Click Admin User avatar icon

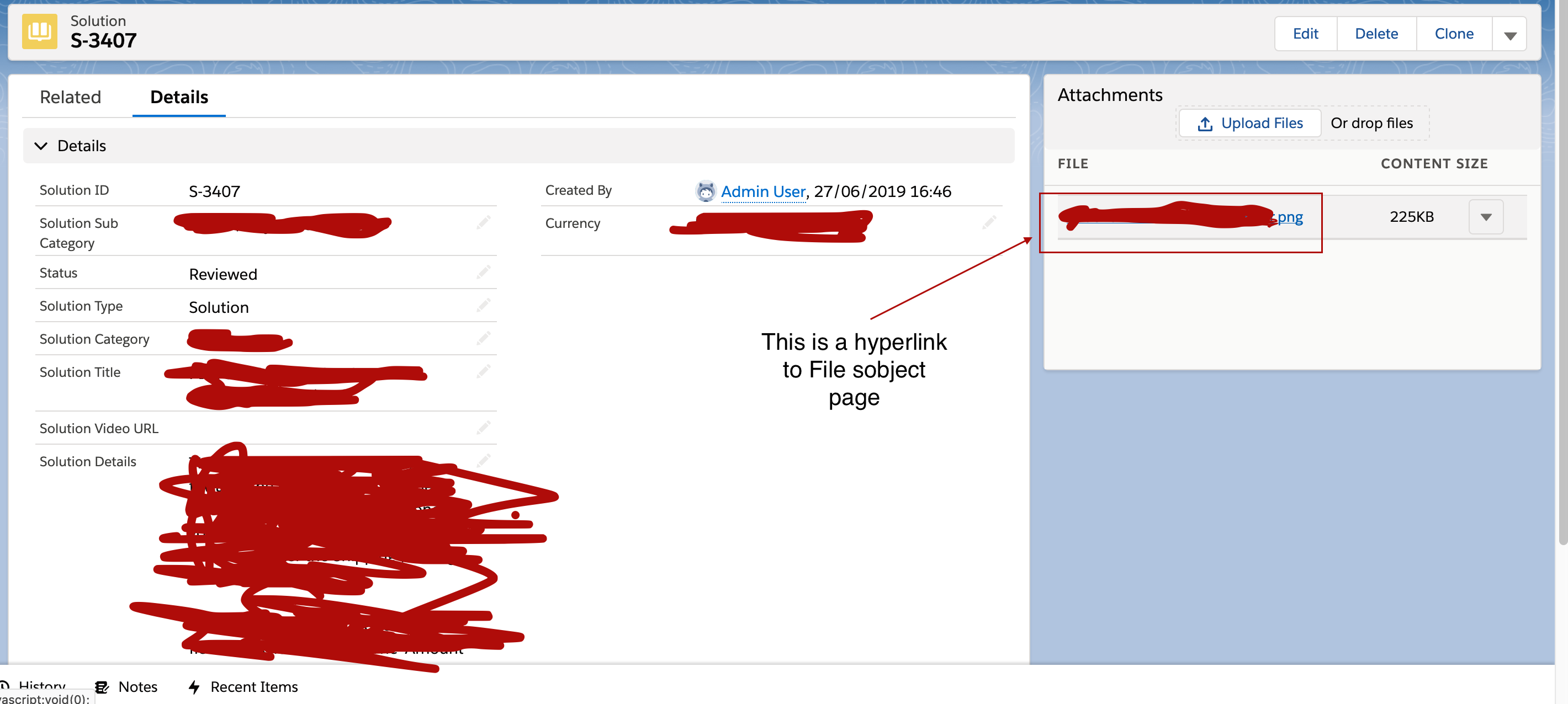706,191
